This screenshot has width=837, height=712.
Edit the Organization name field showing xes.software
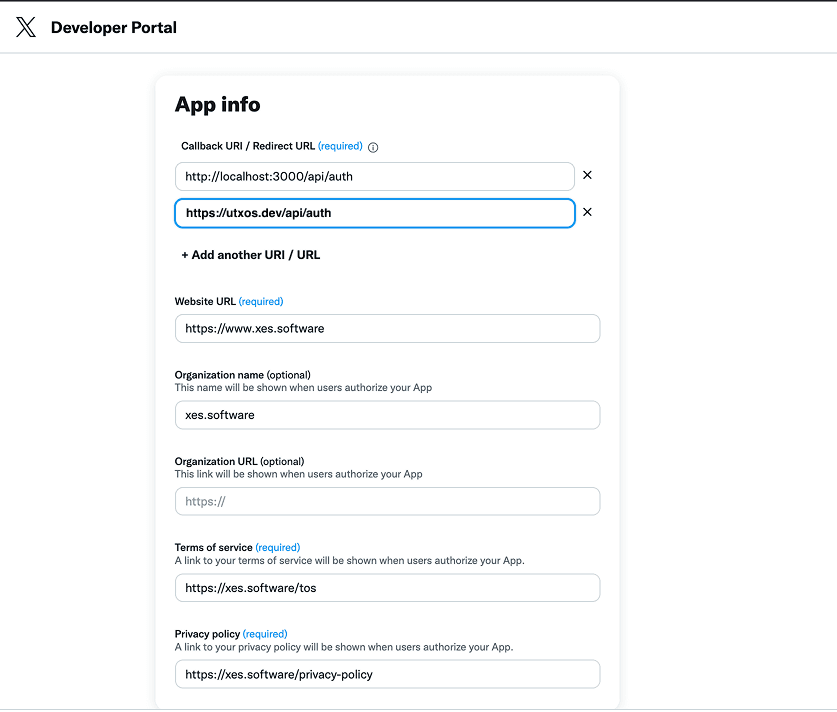pyautogui.click(x=387, y=414)
